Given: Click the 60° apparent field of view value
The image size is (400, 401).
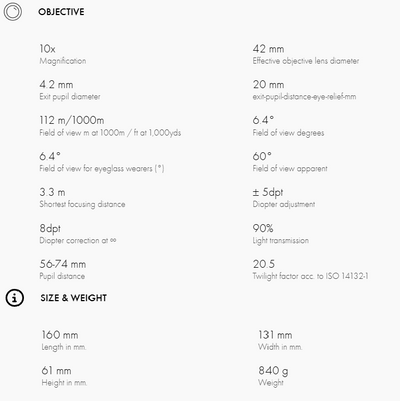Looking at the screenshot, I should point(262,156).
